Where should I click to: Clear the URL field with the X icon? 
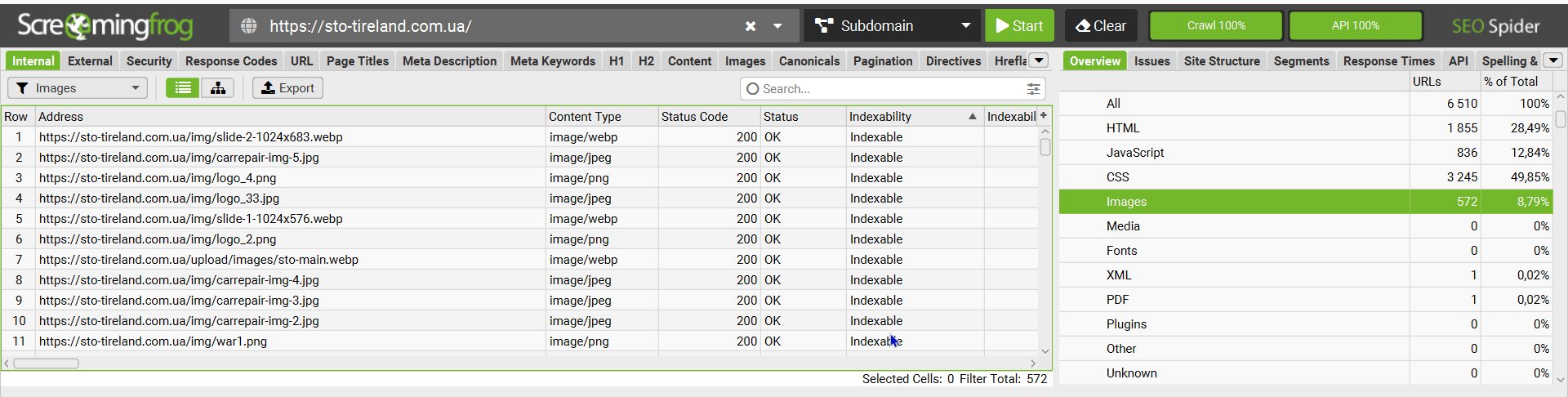pyautogui.click(x=750, y=26)
